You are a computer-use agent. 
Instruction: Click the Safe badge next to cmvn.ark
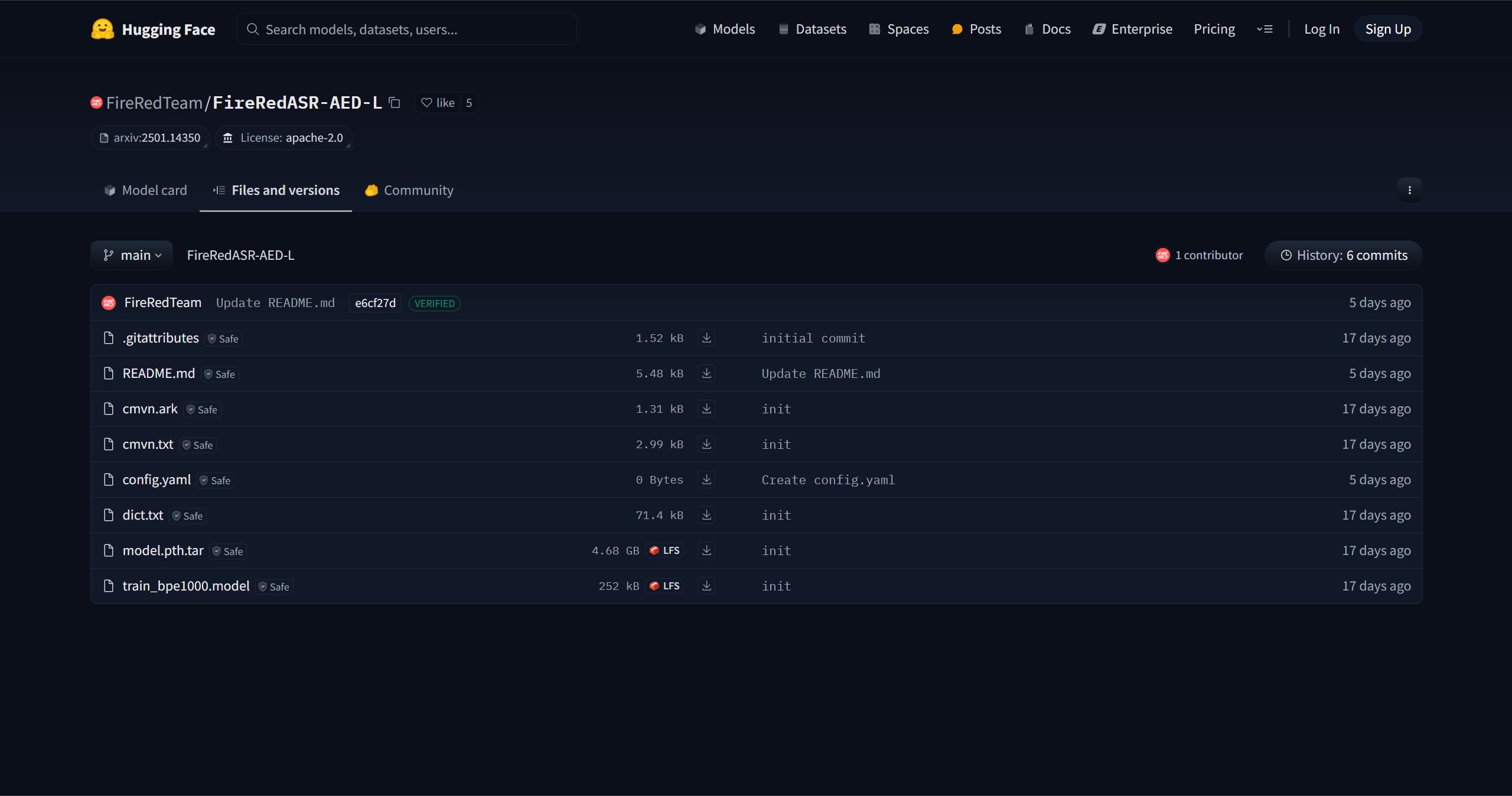tap(202, 410)
